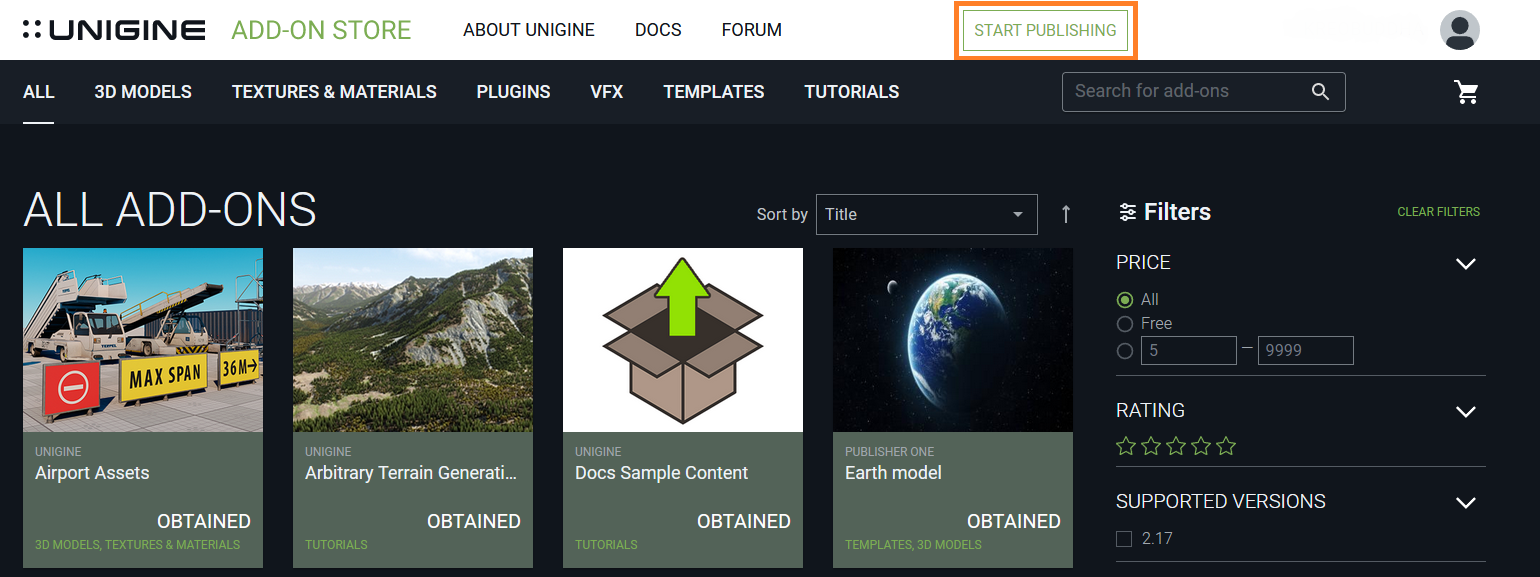Open the 3D MODELS category tab
The width and height of the screenshot is (1540, 577).
[143, 92]
